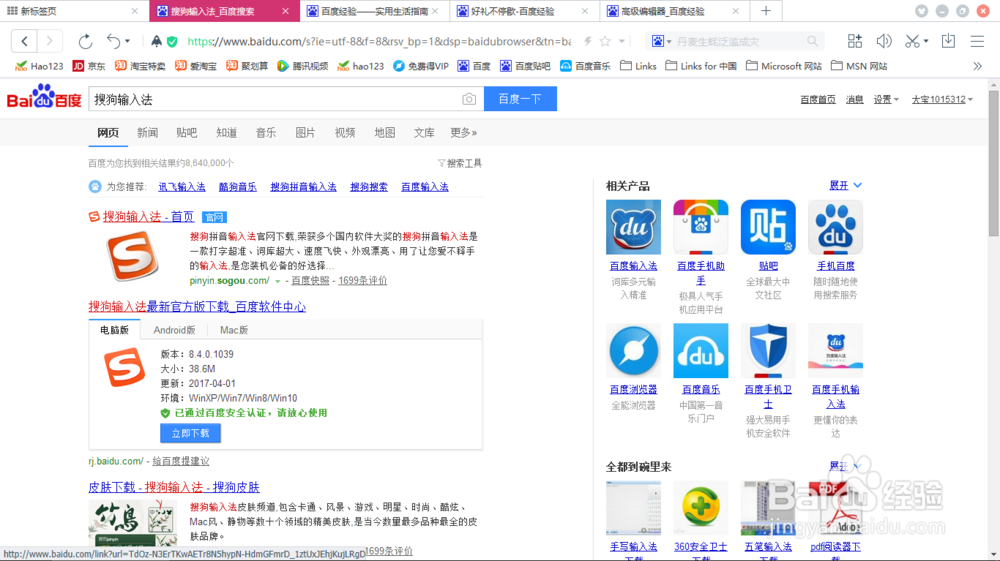Open the downloads icon in the toolbar
The height and width of the screenshot is (561, 1000).
tap(948, 41)
